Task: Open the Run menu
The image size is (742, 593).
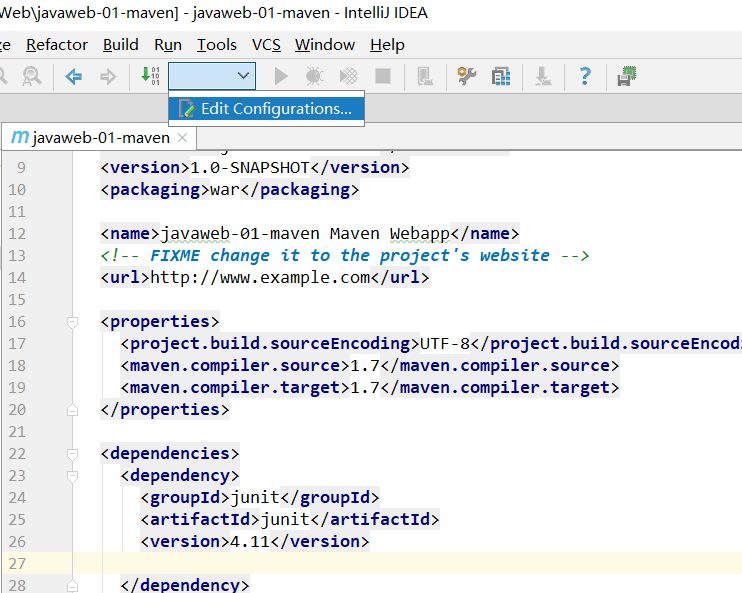Action: (168, 45)
